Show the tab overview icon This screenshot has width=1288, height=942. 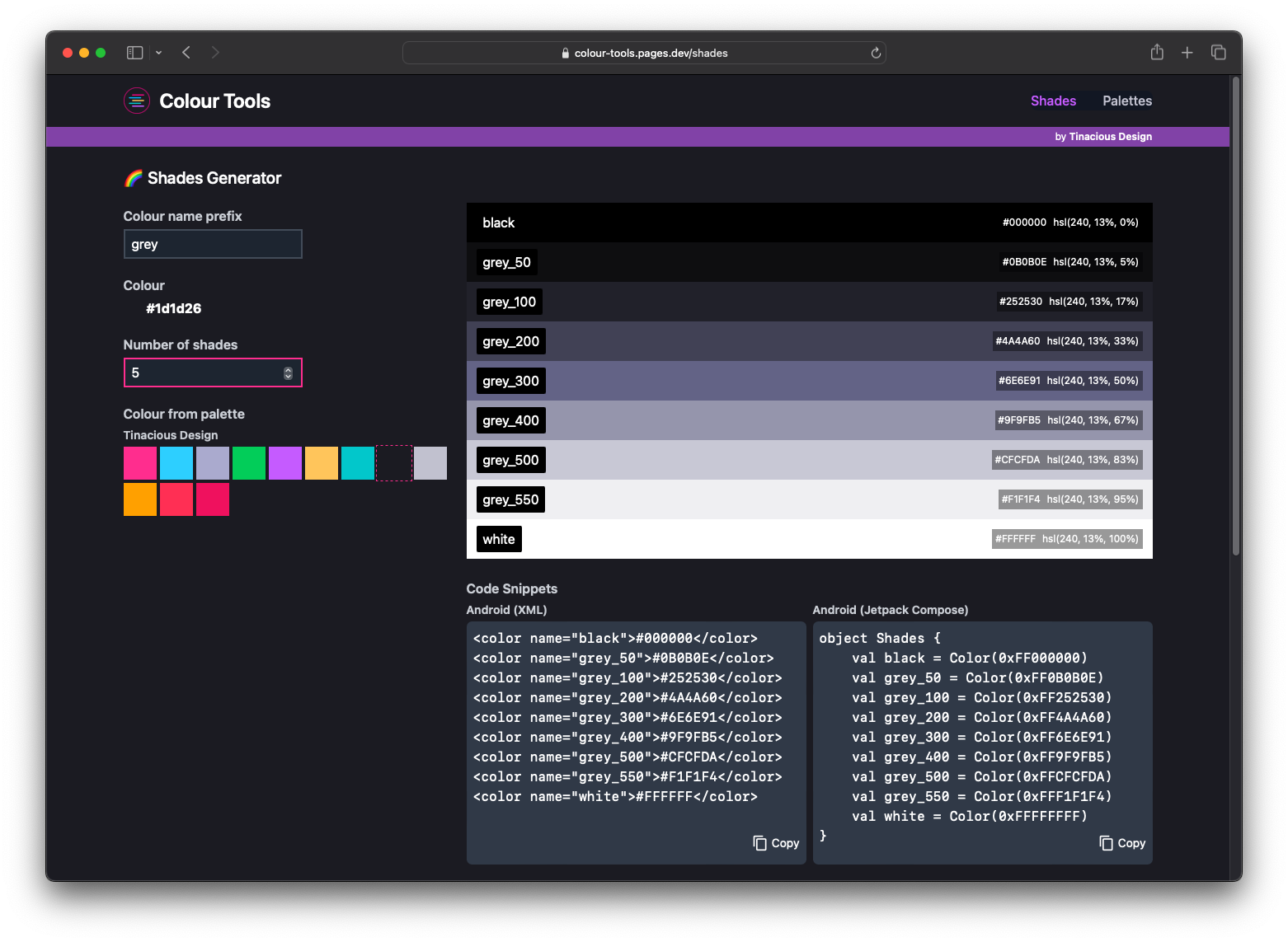click(x=1218, y=53)
